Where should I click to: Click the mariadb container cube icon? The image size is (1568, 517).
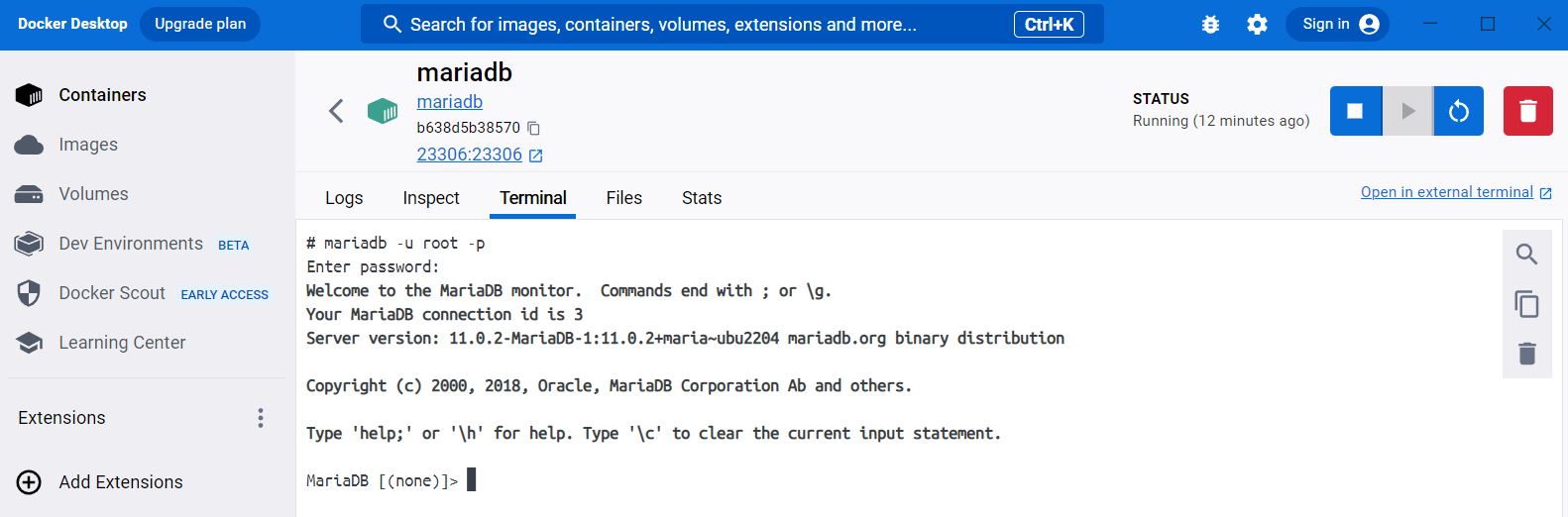(x=383, y=111)
